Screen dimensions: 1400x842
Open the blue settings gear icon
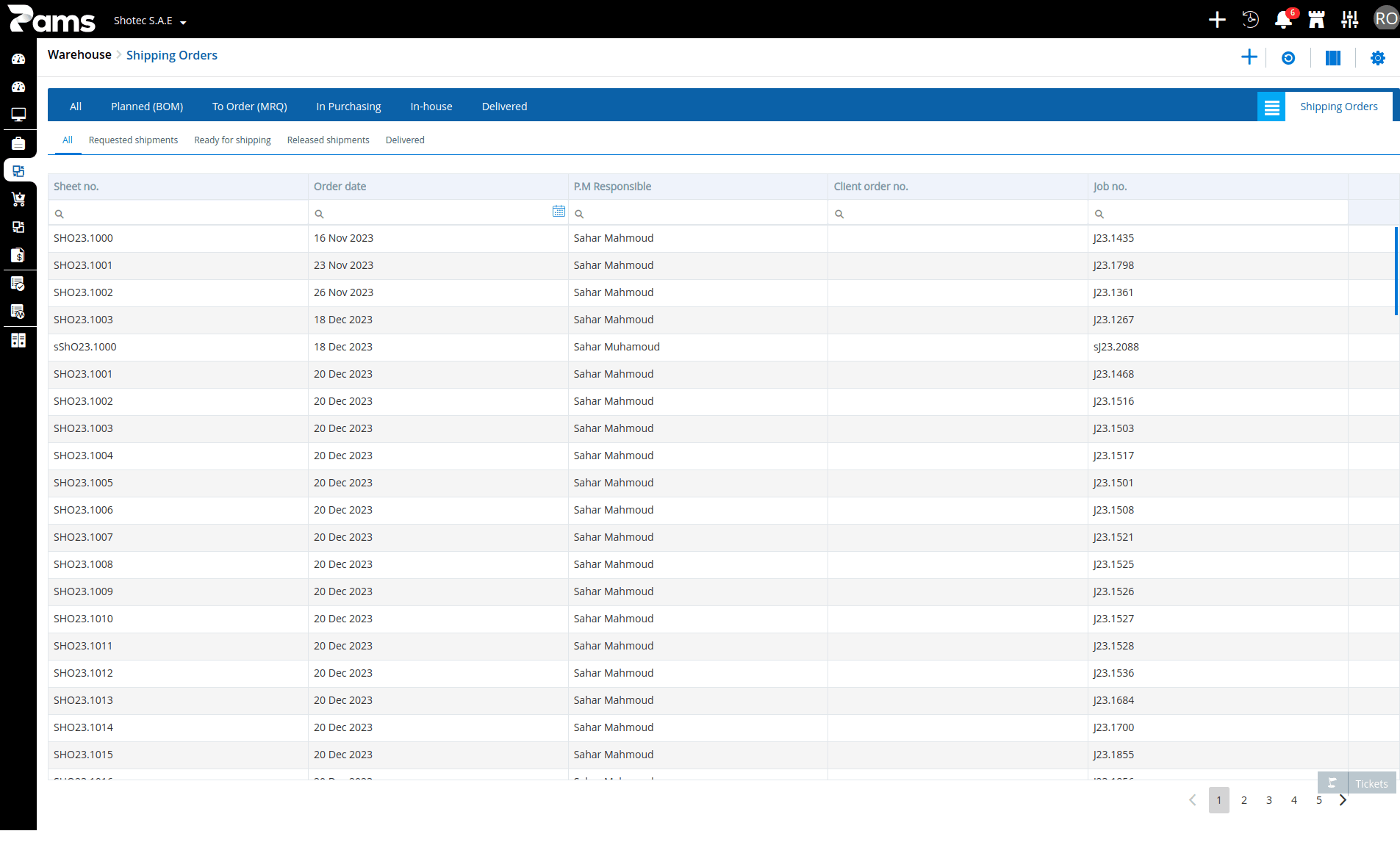click(1378, 58)
